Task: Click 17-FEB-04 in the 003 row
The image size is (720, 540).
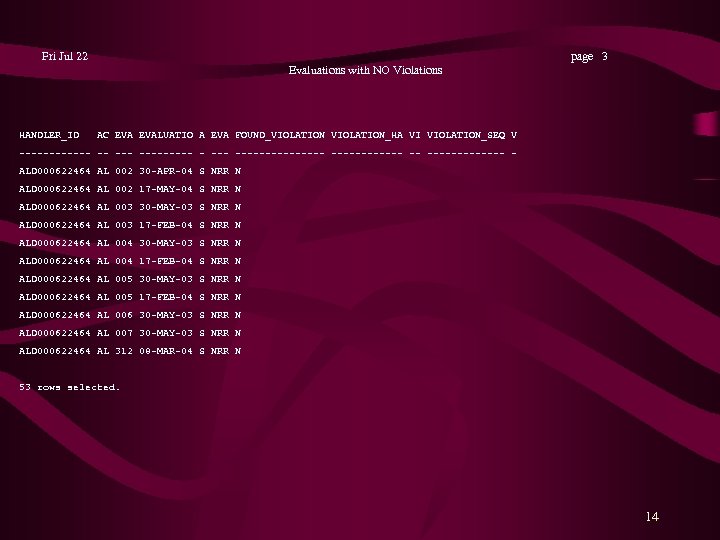Action: click(166, 225)
